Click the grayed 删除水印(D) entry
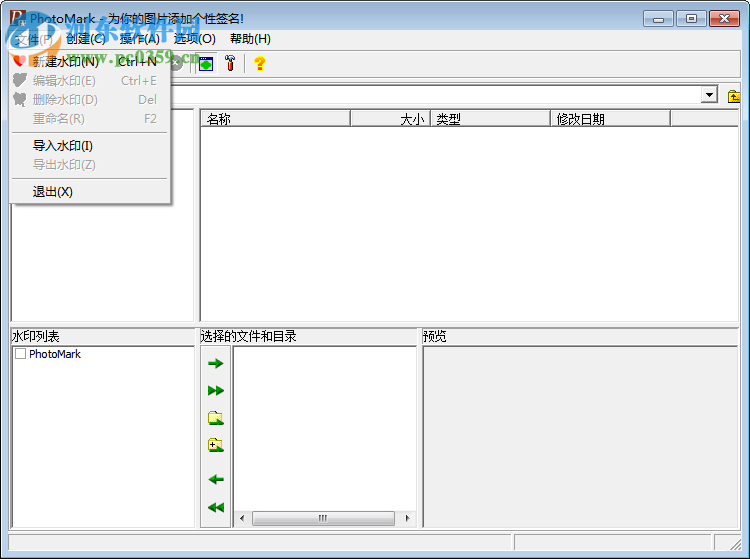Screen dimensions: 750x559 click(90, 99)
